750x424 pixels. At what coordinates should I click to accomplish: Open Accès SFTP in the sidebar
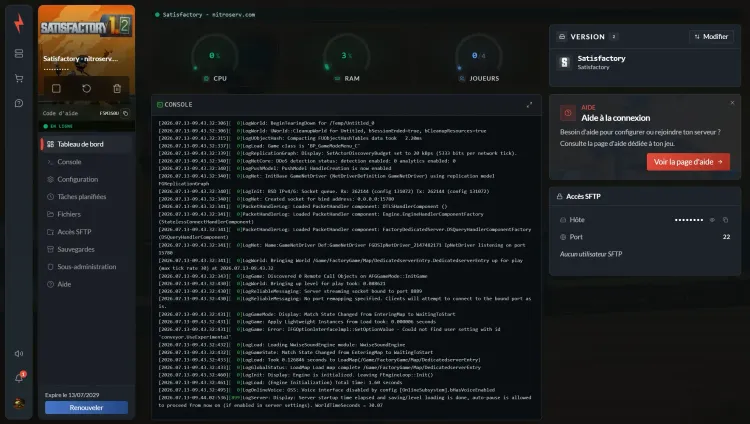86,232
